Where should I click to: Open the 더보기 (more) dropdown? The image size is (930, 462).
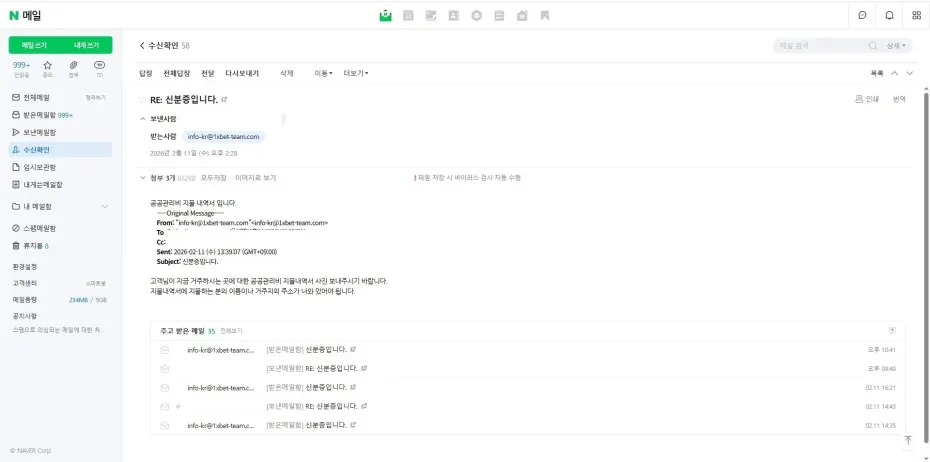click(356, 73)
